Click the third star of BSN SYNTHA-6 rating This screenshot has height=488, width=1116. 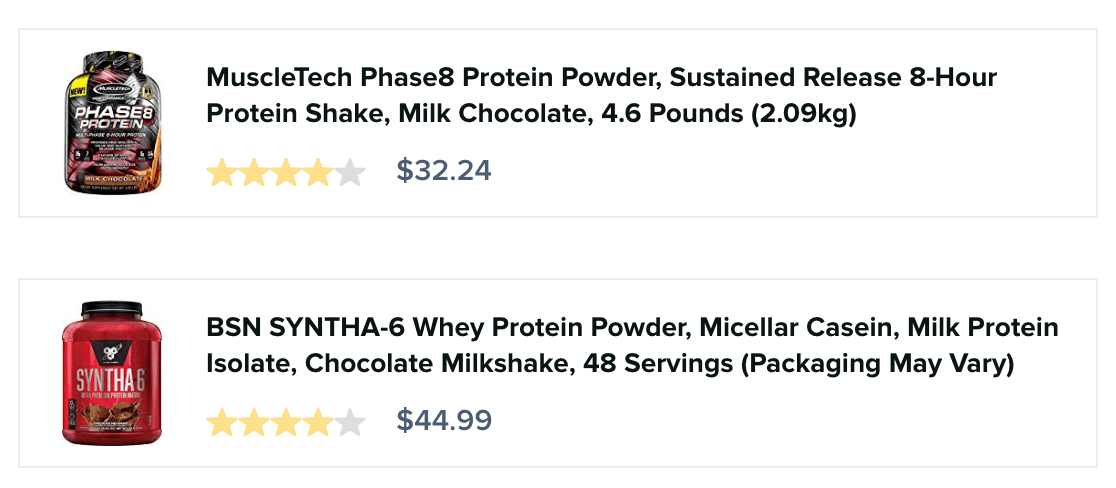click(x=285, y=423)
